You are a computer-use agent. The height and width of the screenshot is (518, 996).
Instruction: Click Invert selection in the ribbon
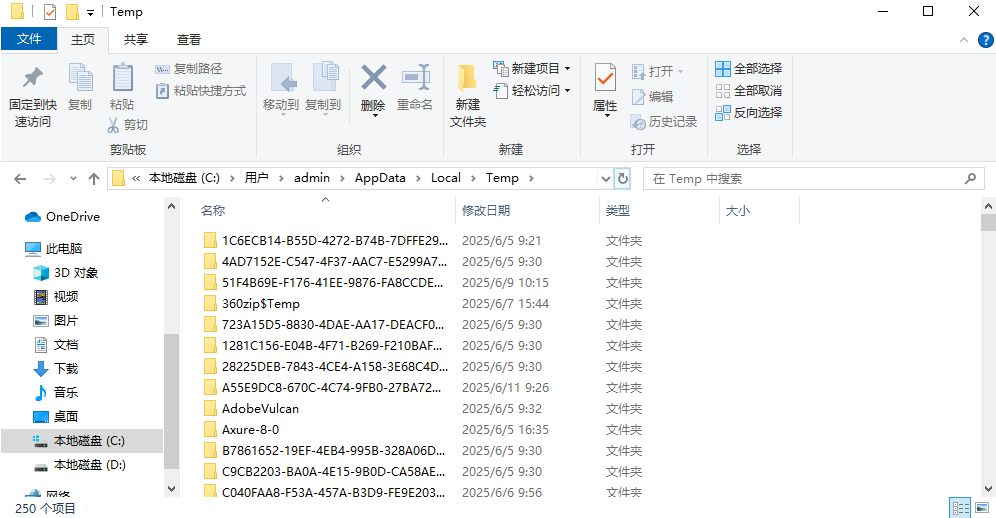748,113
